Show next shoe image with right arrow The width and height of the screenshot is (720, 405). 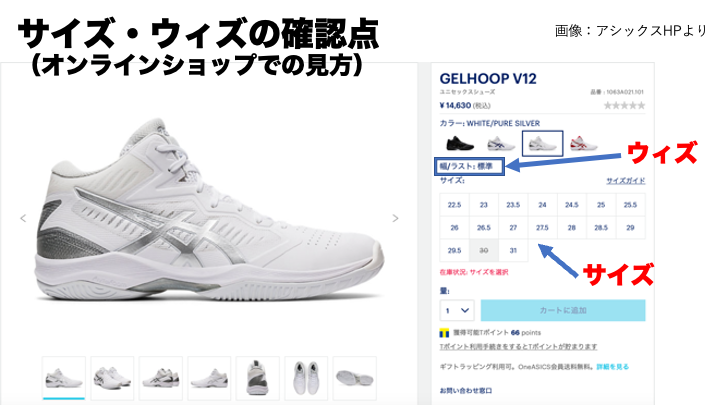point(395,218)
